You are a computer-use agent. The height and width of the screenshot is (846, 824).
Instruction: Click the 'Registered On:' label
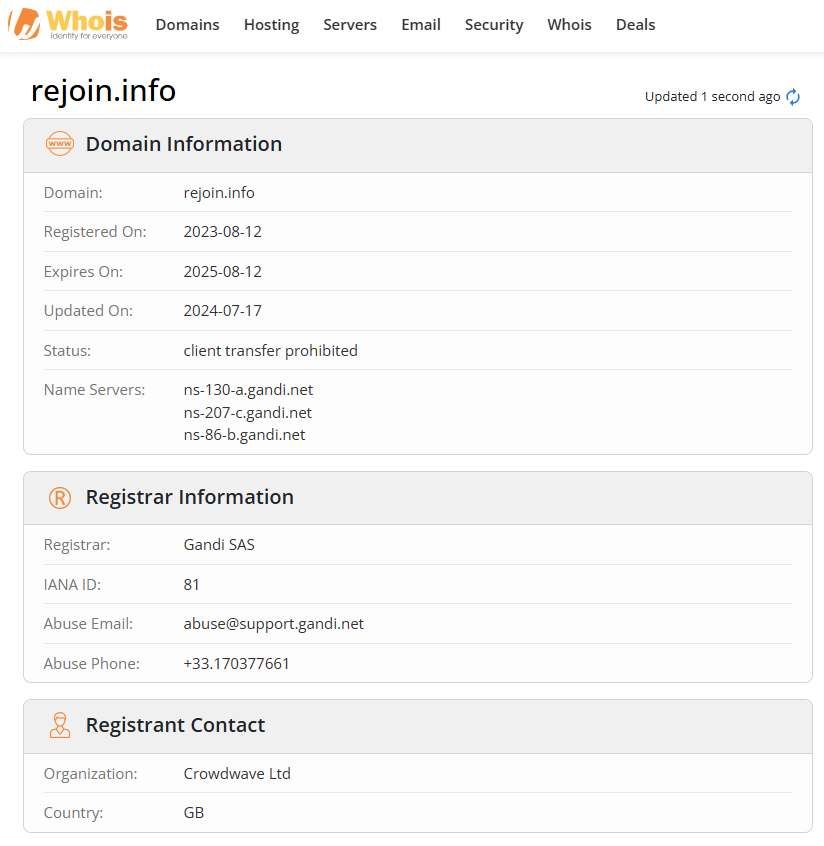(x=95, y=231)
